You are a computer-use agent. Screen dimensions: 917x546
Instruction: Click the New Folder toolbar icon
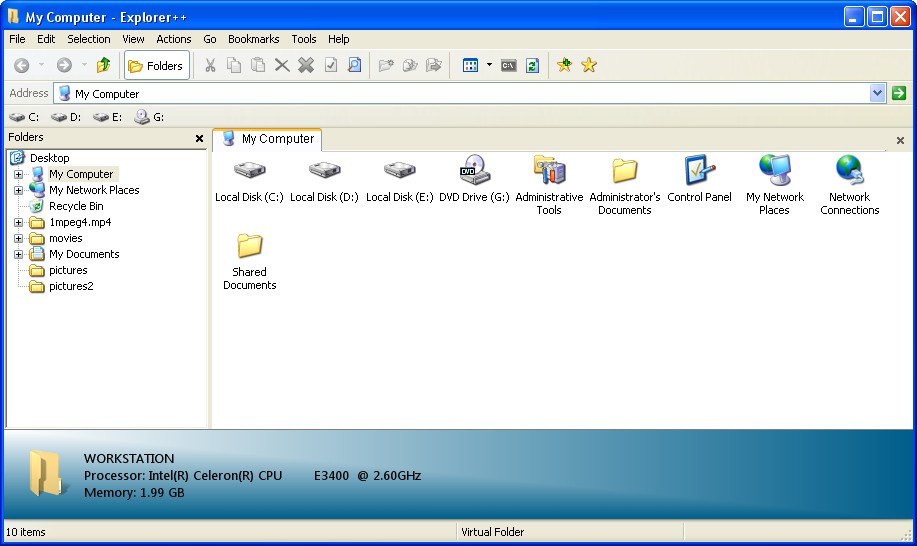click(x=386, y=65)
